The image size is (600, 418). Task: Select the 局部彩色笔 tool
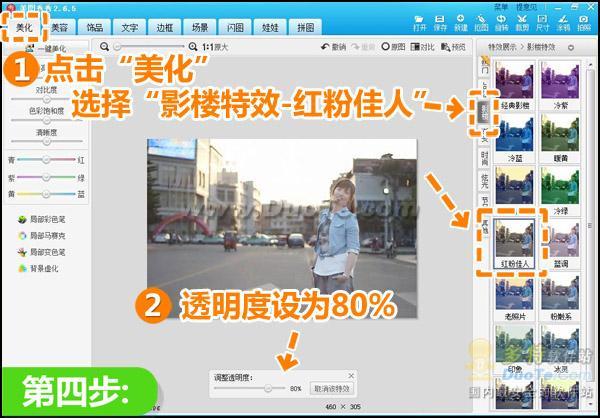click(42, 220)
